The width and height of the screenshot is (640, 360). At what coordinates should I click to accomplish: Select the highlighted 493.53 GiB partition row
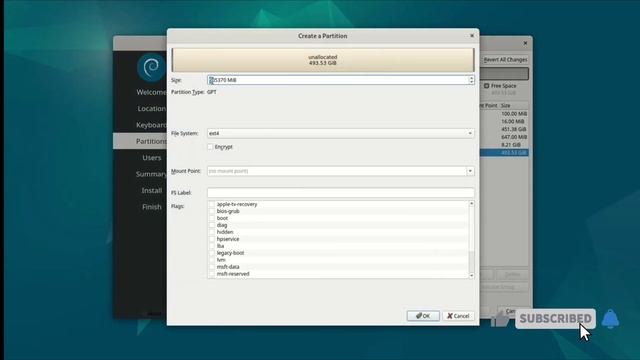coord(504,153)
